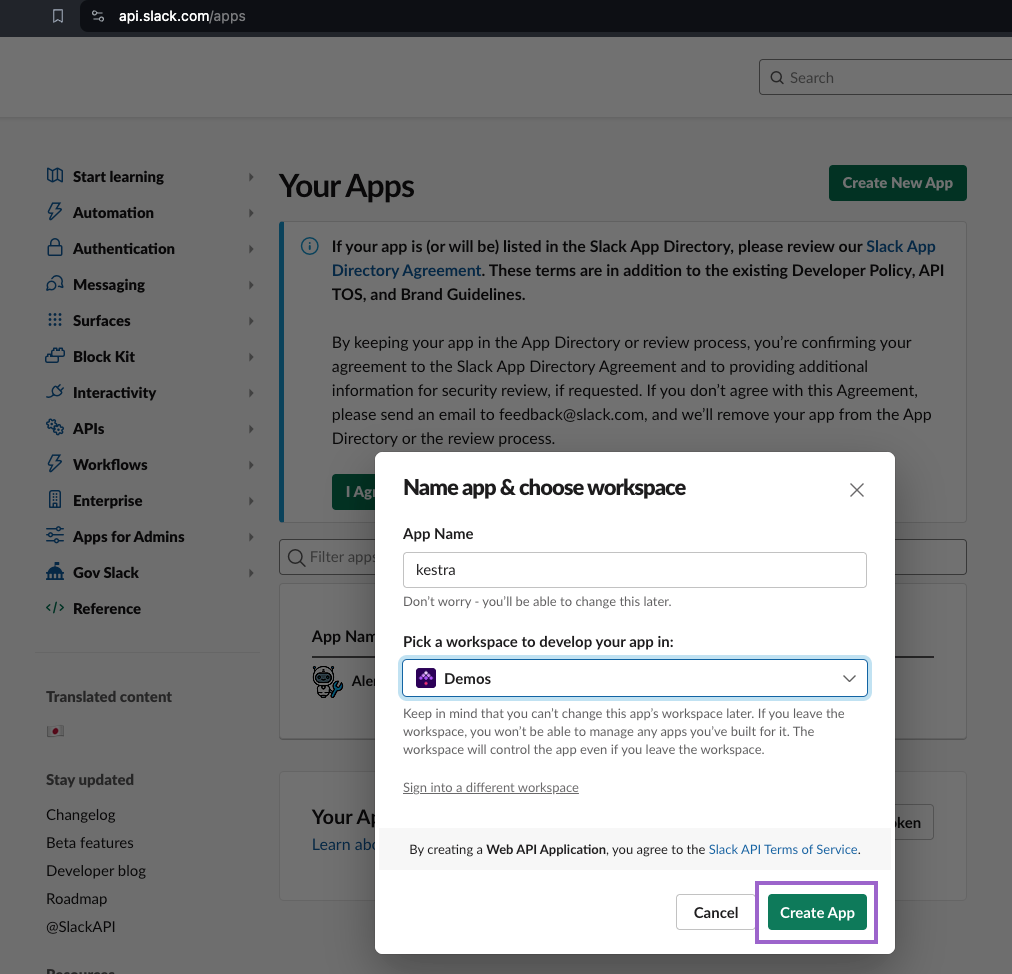Click the Gov Slack building icon
This screenshot has width=1012, height=974.
(55, 572)
